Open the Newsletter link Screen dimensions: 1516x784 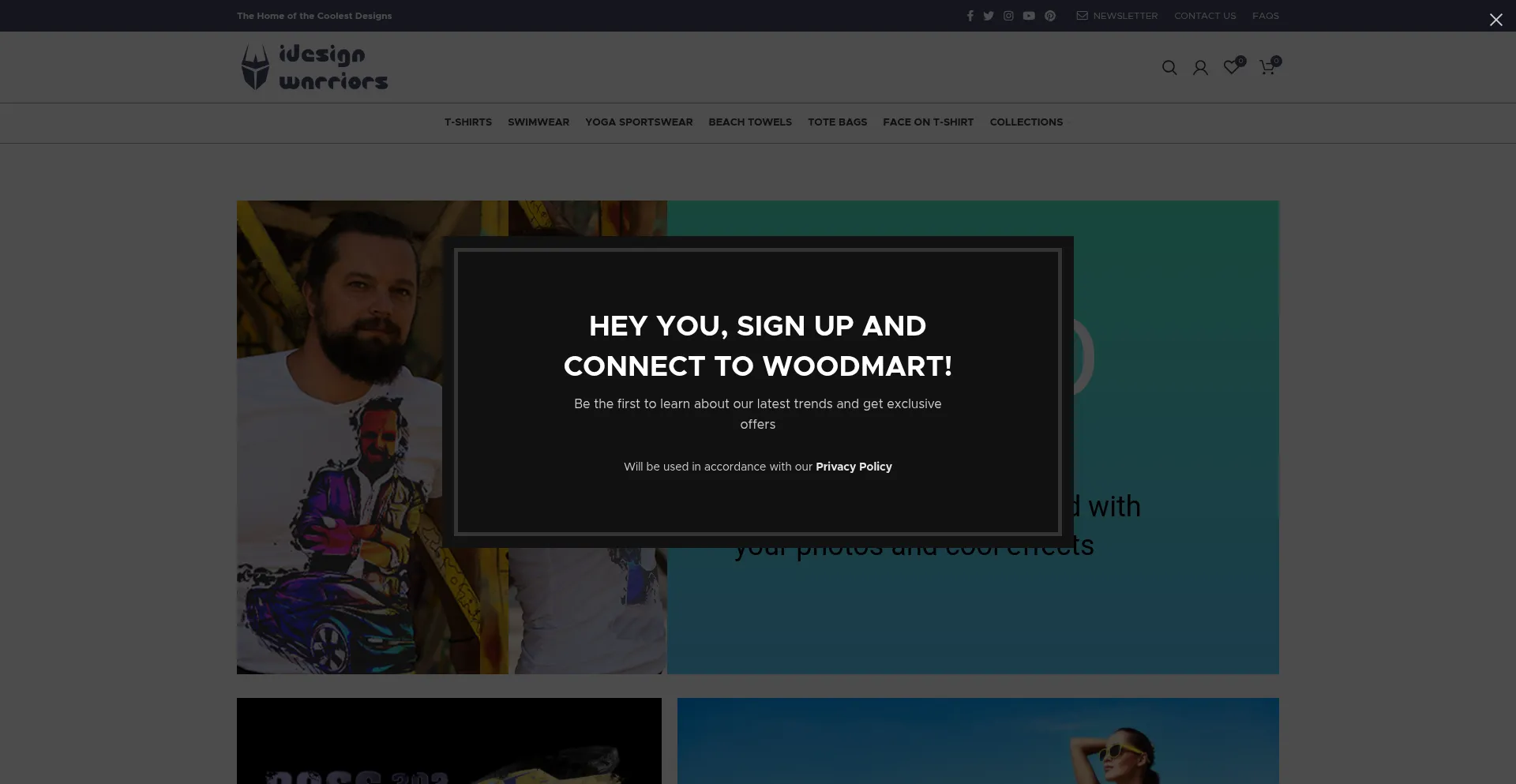[x=1117, y=16]
